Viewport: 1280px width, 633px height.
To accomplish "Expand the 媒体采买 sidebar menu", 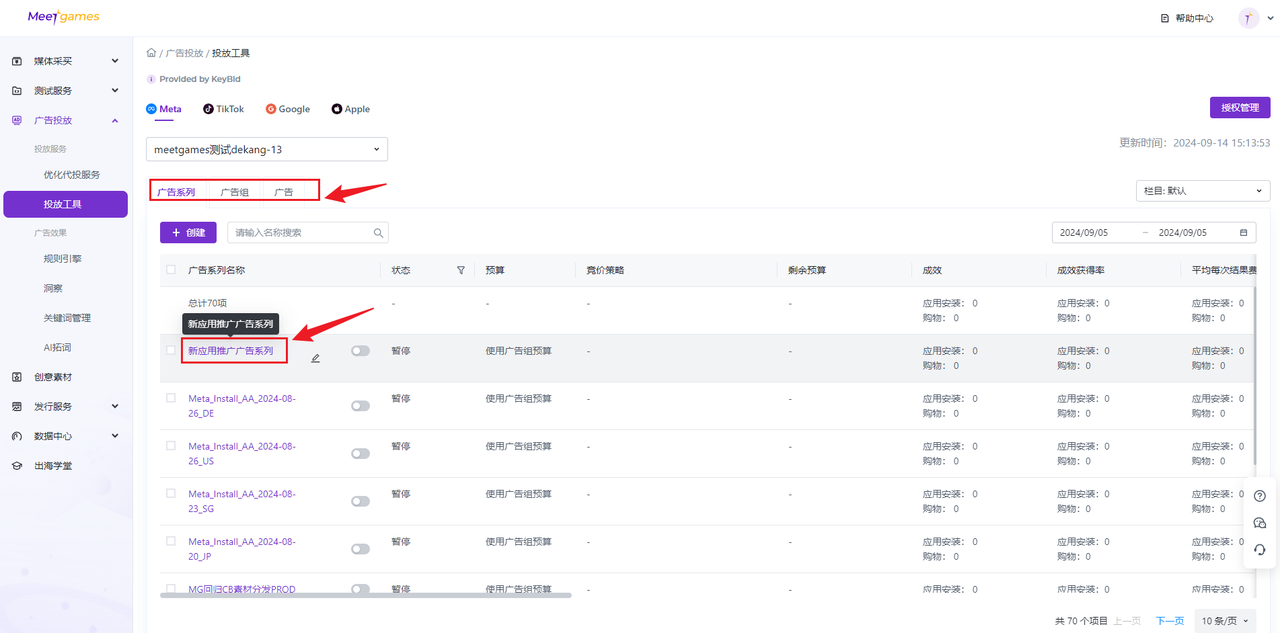I will click(115, 61).
